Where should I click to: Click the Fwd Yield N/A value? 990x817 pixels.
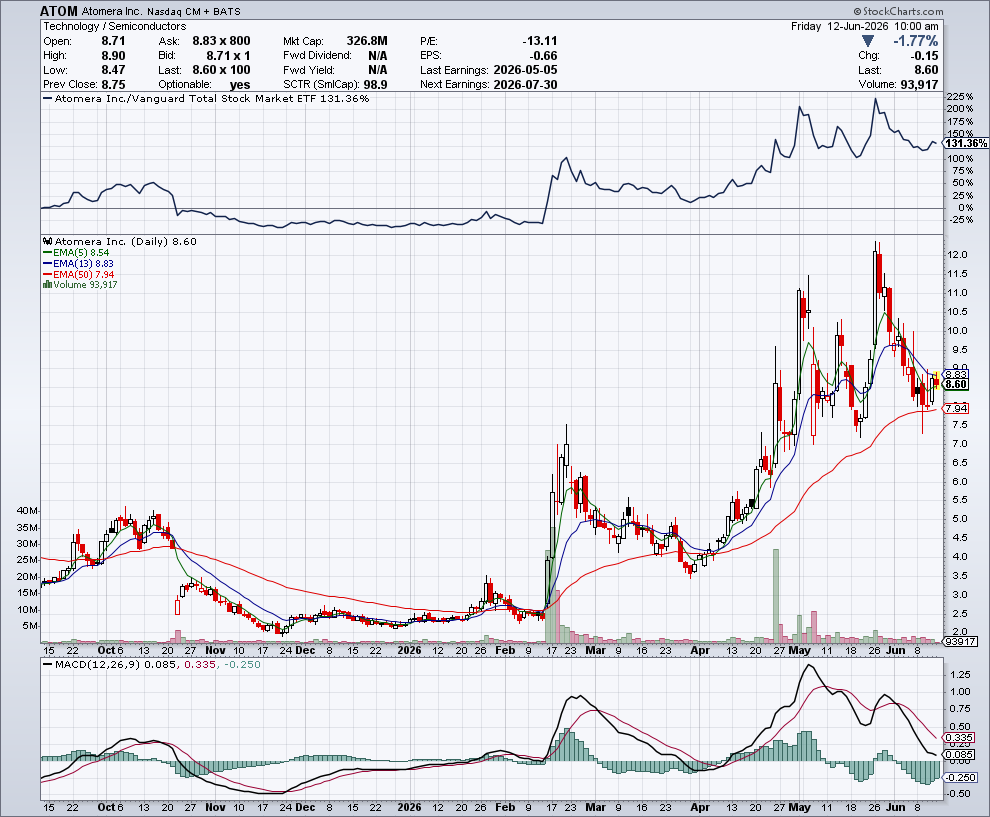tap(378, 70)
